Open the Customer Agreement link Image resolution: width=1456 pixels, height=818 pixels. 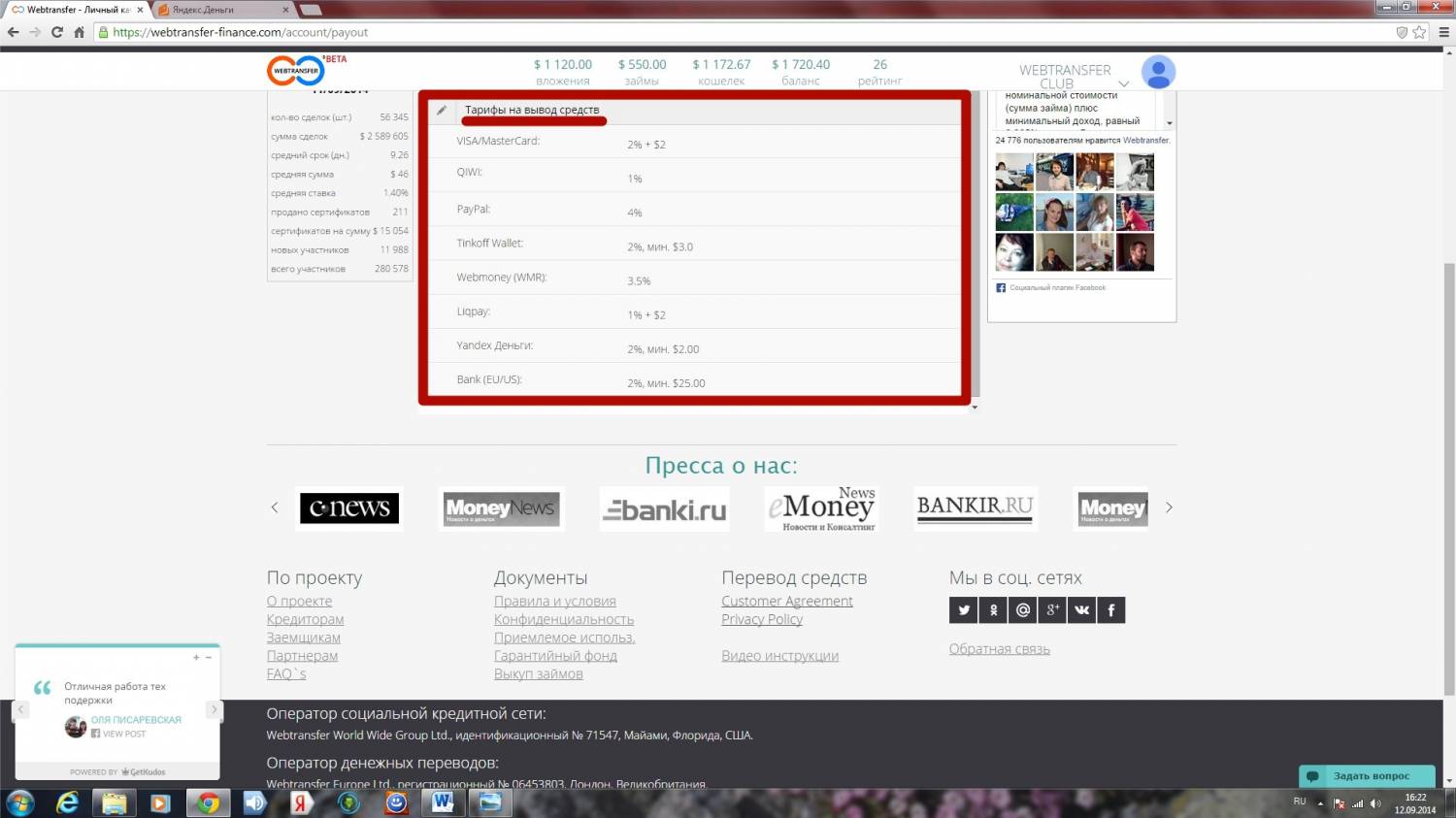787,602
